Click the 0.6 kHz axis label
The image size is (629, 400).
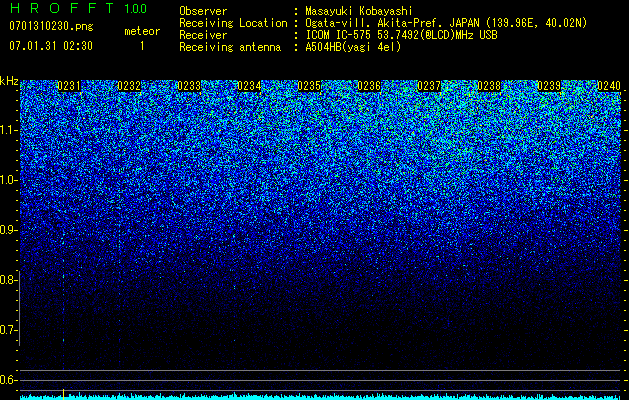click(9, 380)
